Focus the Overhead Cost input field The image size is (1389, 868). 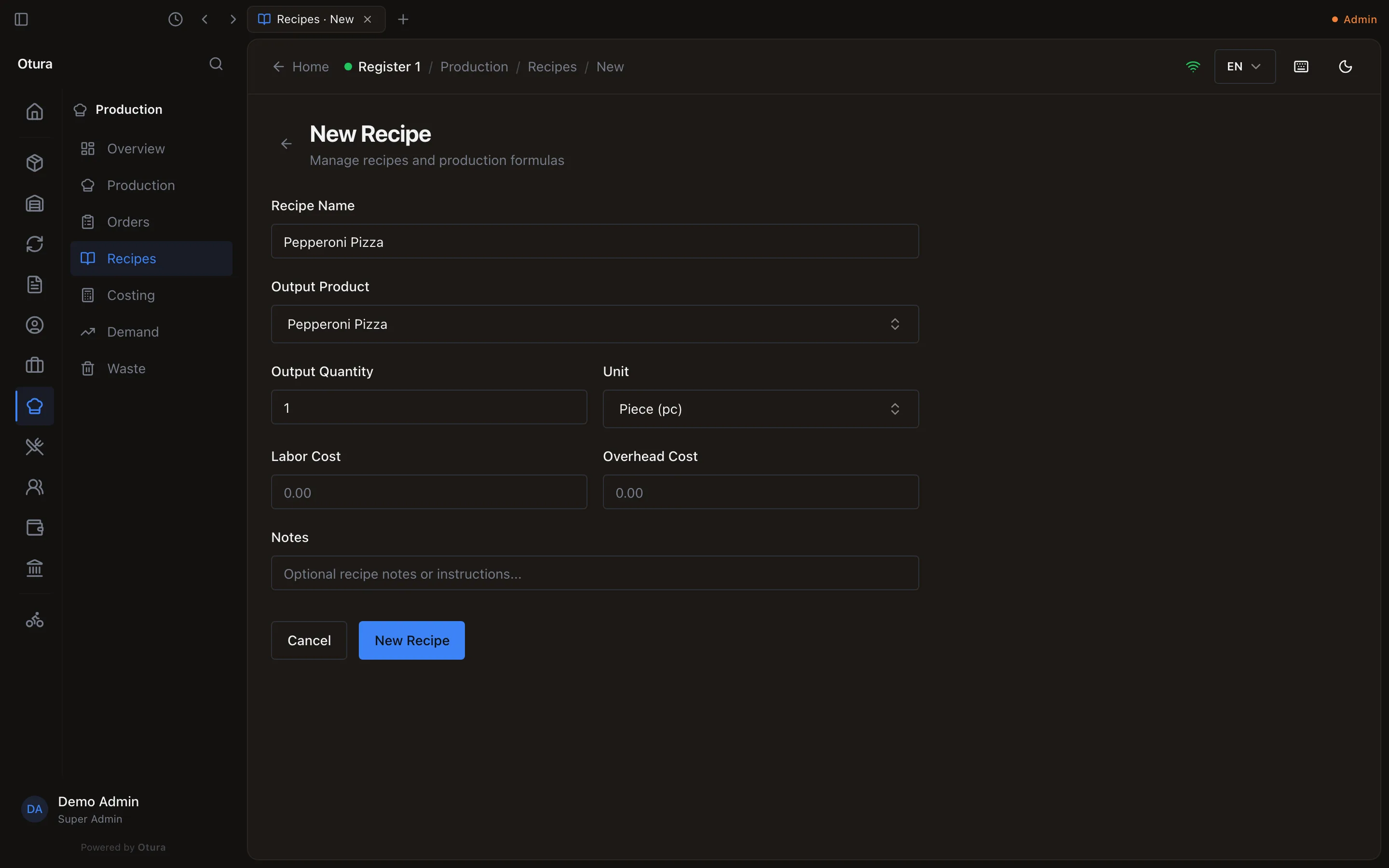761,492
